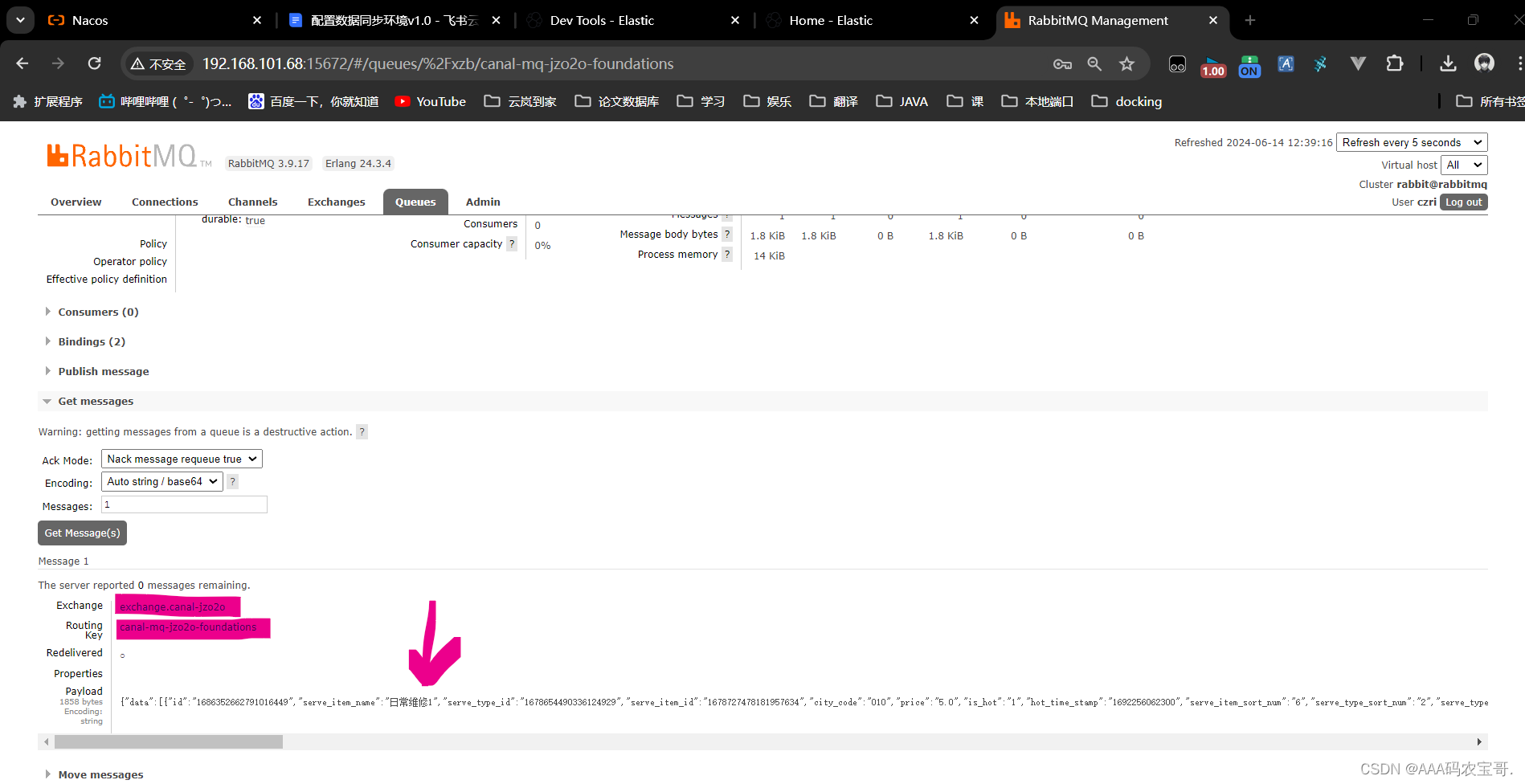This screenshot has height=784, width=1525.
Task: Open help for Process memory
Action: 727,254
